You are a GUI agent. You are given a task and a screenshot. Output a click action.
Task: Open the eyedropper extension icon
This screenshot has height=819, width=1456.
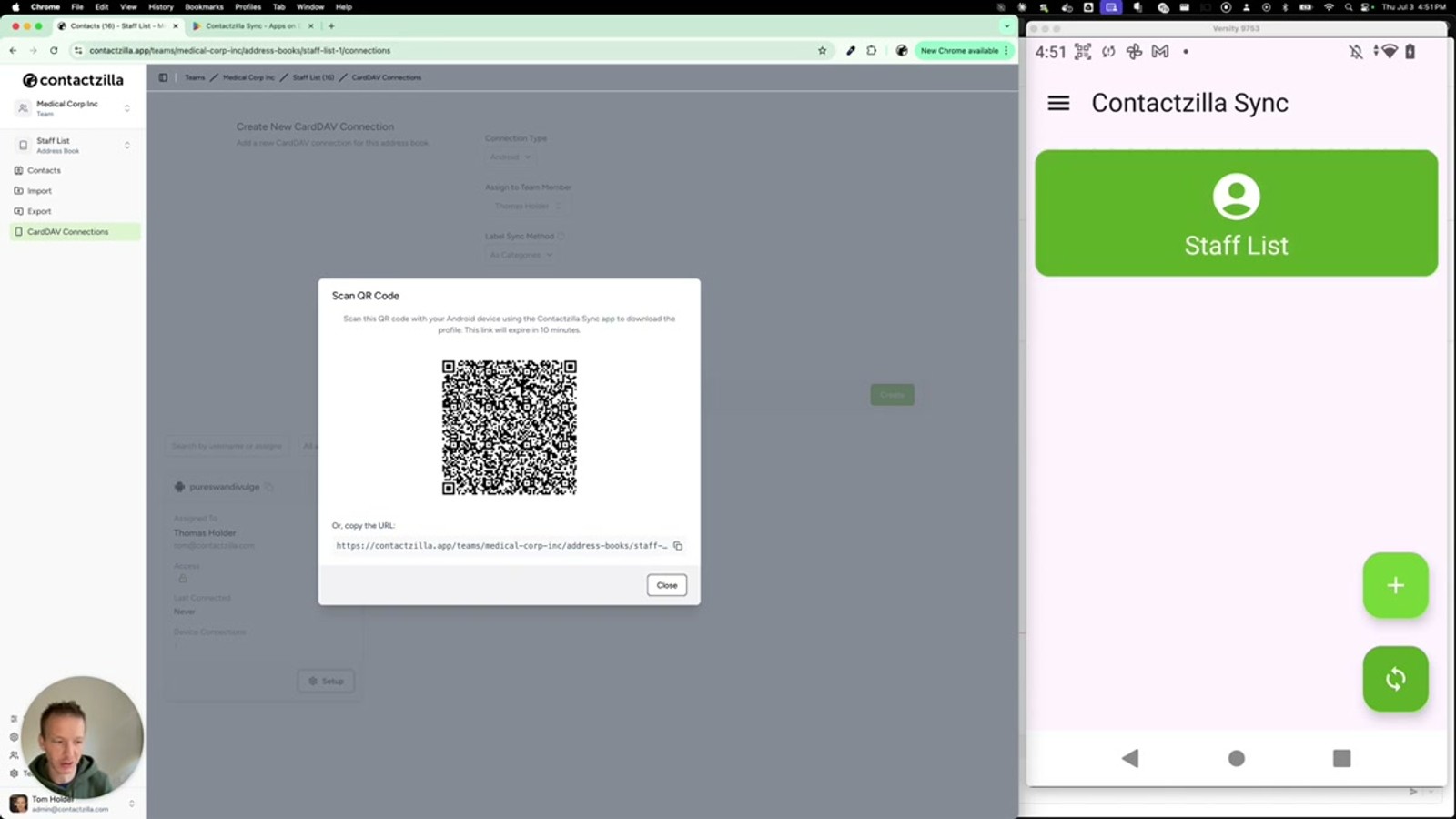tap(850, 51)
